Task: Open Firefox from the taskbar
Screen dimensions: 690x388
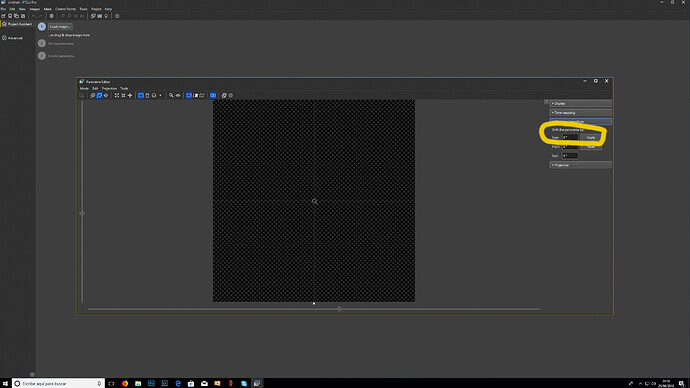Action: pos(125,384)
